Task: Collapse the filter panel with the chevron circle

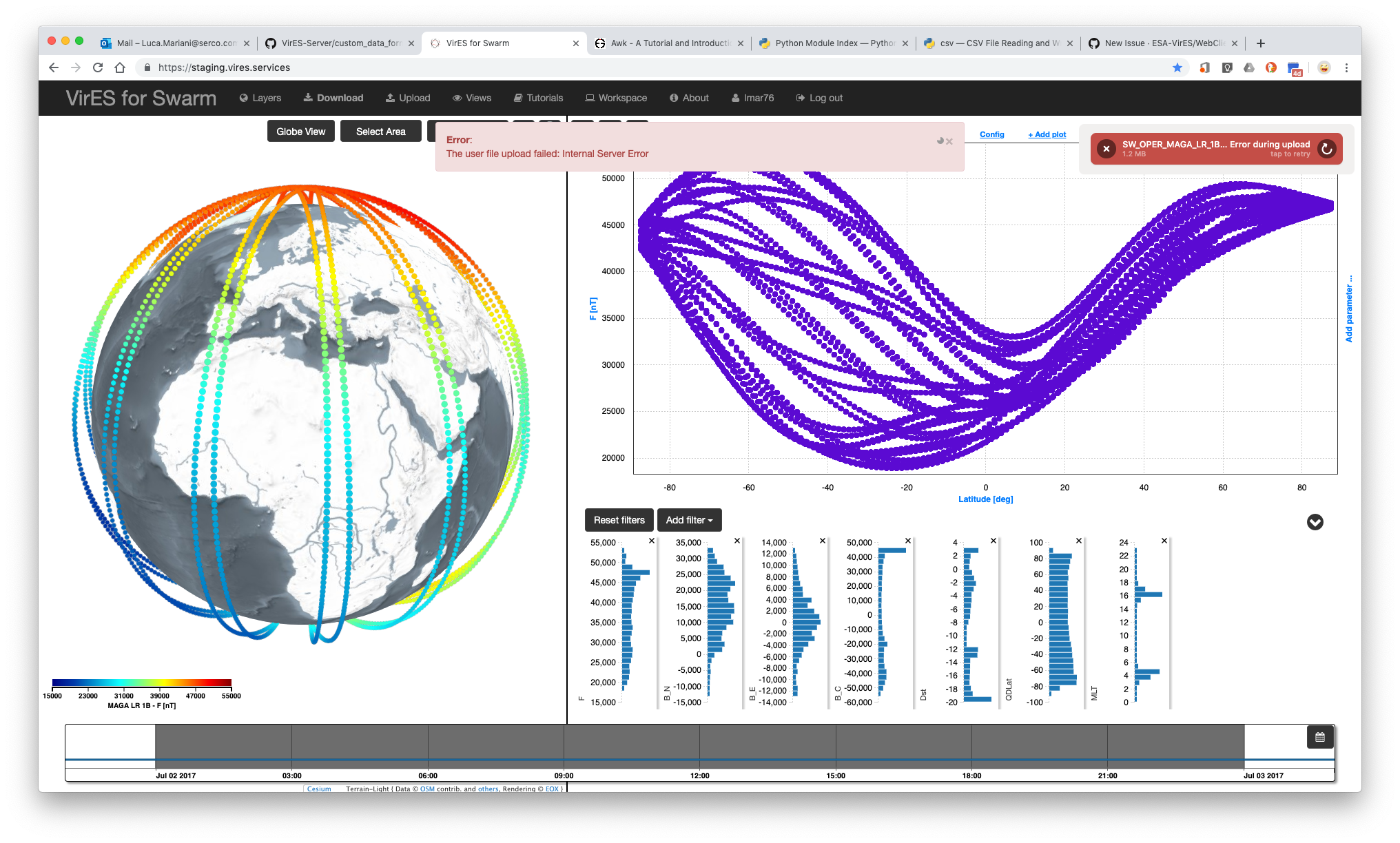Action: click(1315, 523)
